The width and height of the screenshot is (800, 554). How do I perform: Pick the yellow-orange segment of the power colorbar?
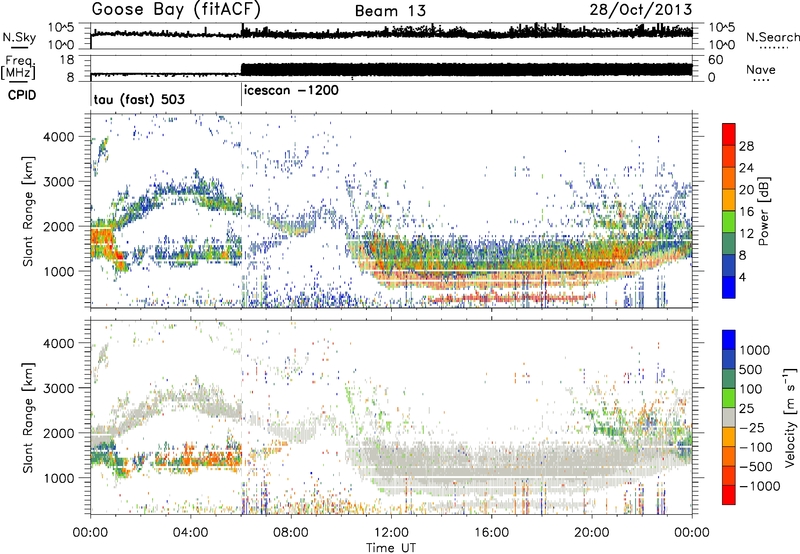pyautogui.click(x=729, y=199)
